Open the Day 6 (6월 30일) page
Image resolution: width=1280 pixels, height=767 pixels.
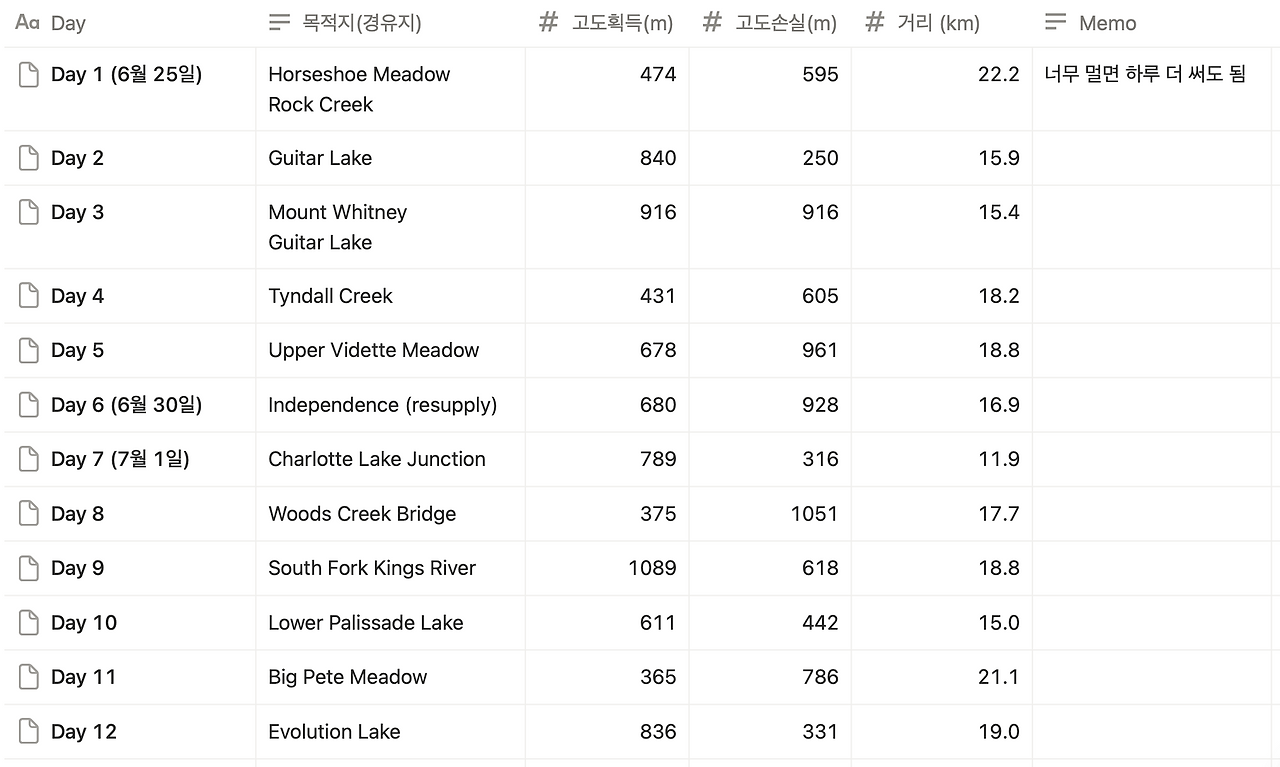(127, 405)
